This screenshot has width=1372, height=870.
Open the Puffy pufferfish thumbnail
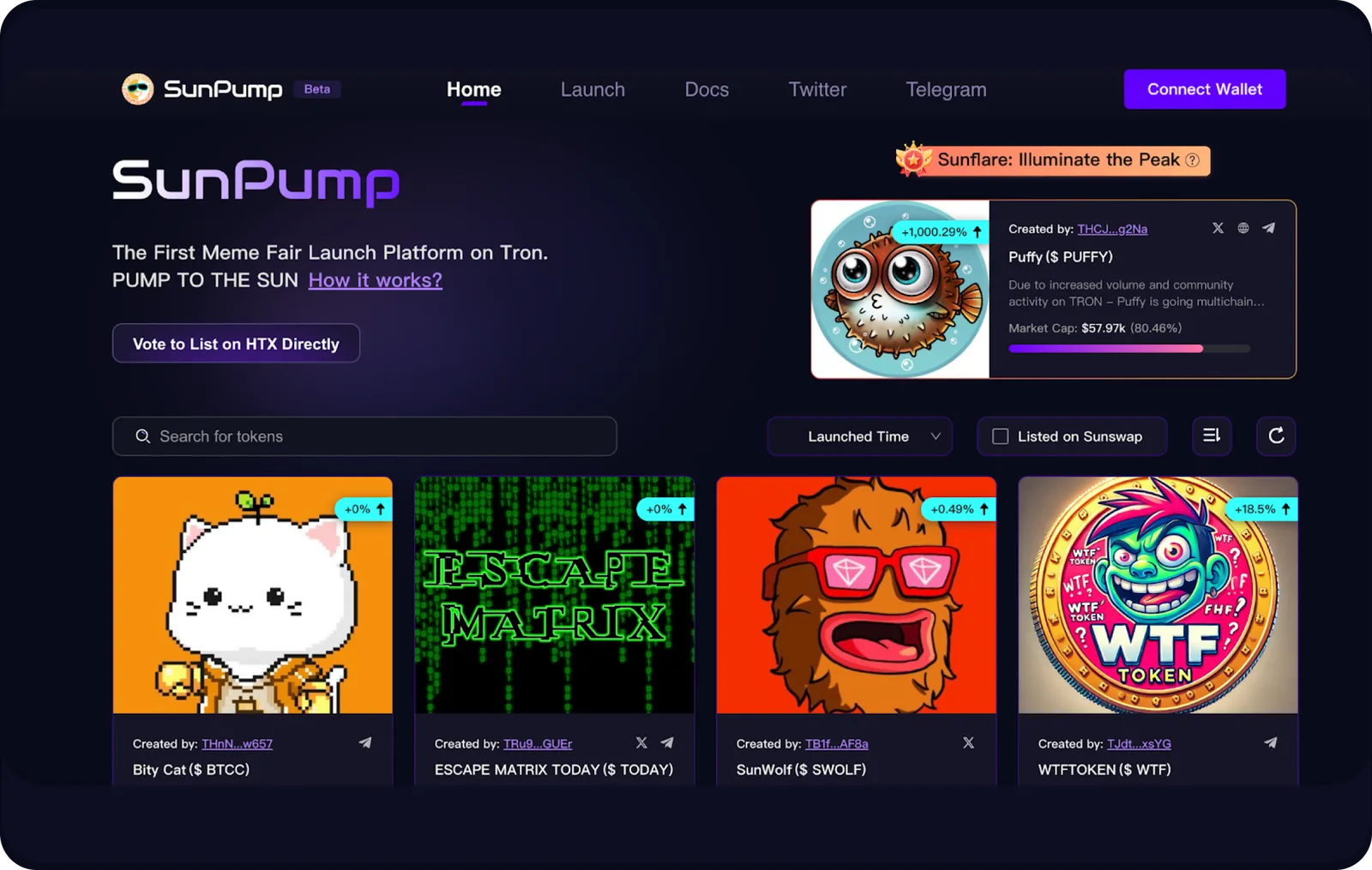[900, 289]
